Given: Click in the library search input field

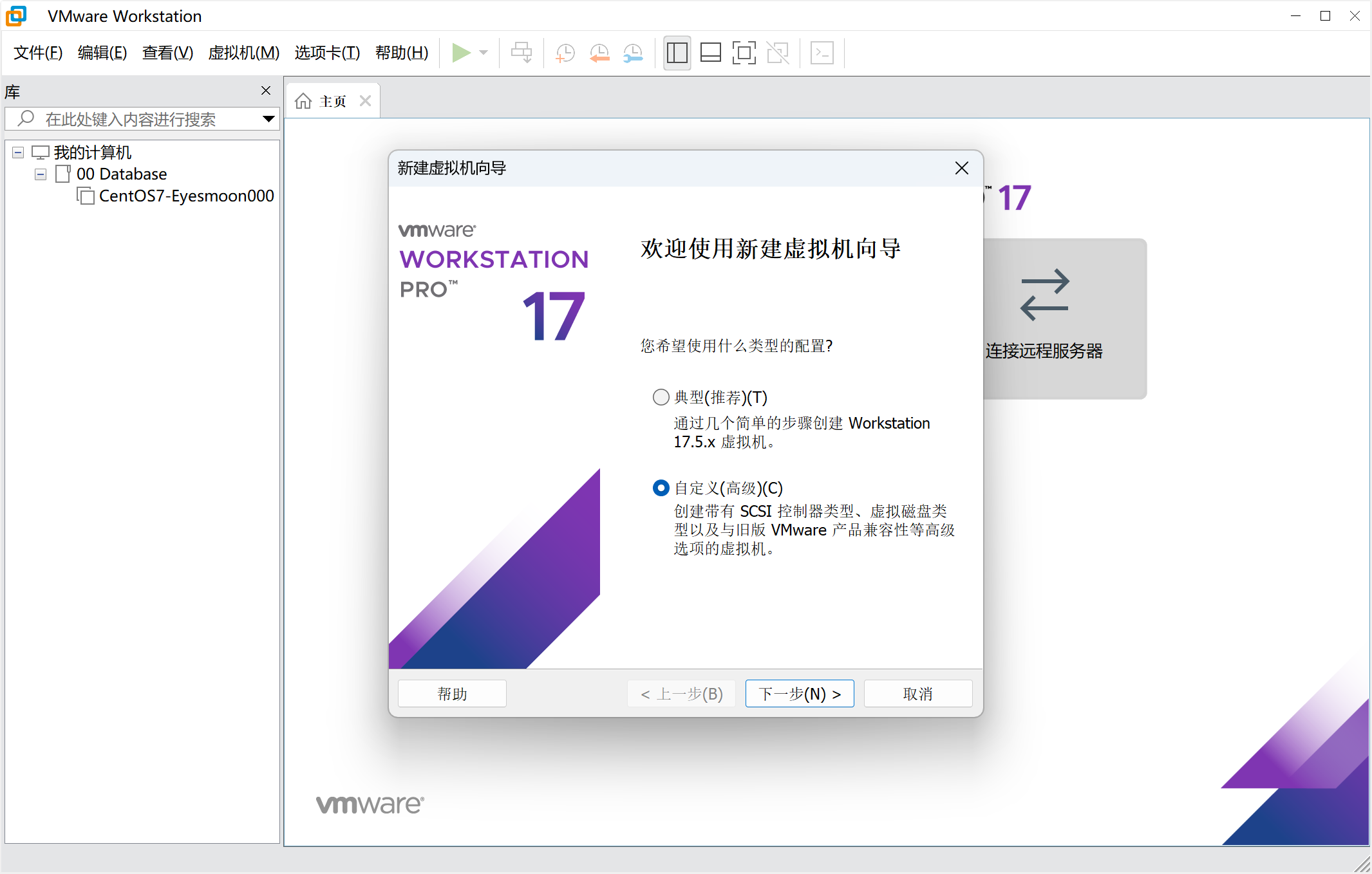Looking at the screenshot, I should (142, 119).
